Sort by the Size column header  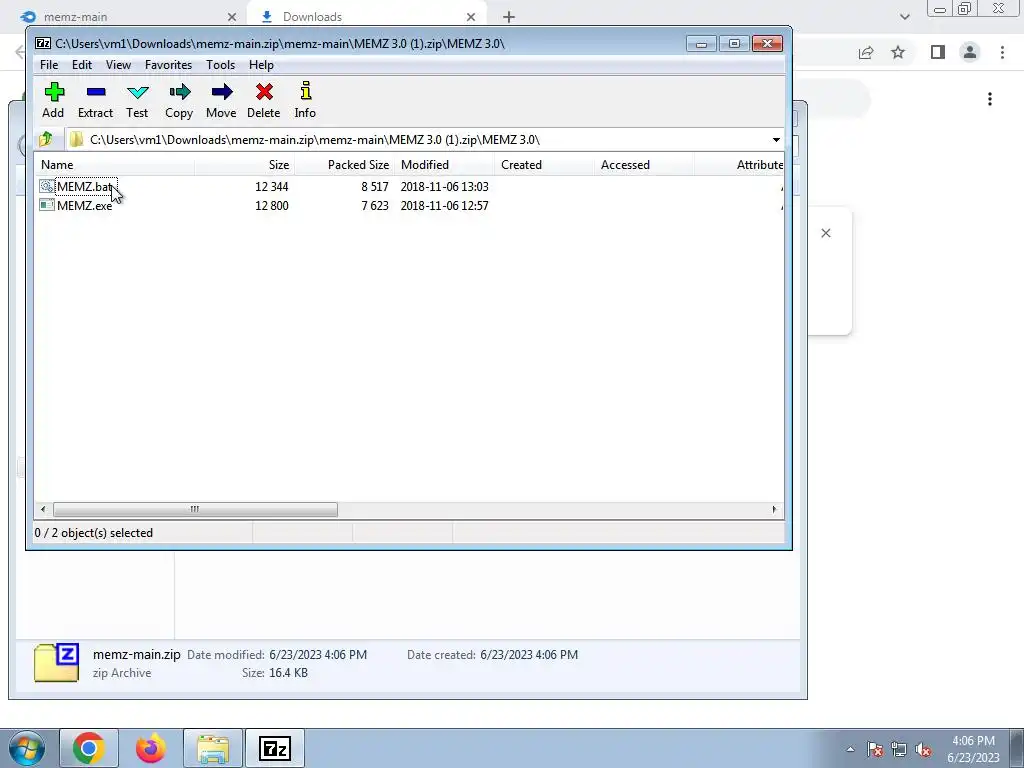(x=244, y=165)
